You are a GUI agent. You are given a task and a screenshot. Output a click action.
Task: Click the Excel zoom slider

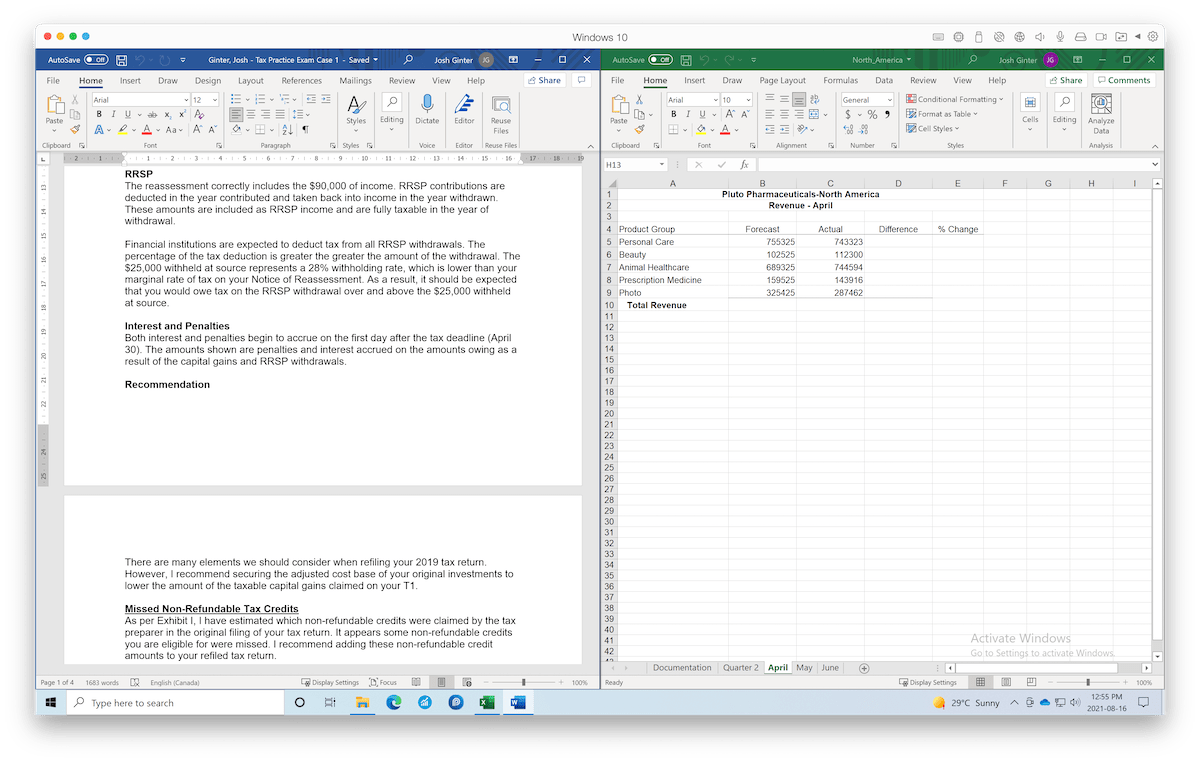tap(1088, 683)
